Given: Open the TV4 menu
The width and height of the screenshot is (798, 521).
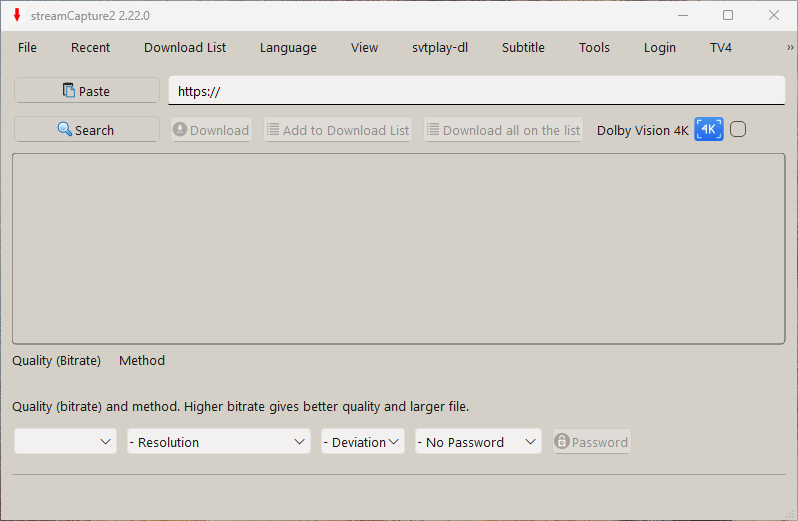Looking at the screenshot, I should point(721,47).
